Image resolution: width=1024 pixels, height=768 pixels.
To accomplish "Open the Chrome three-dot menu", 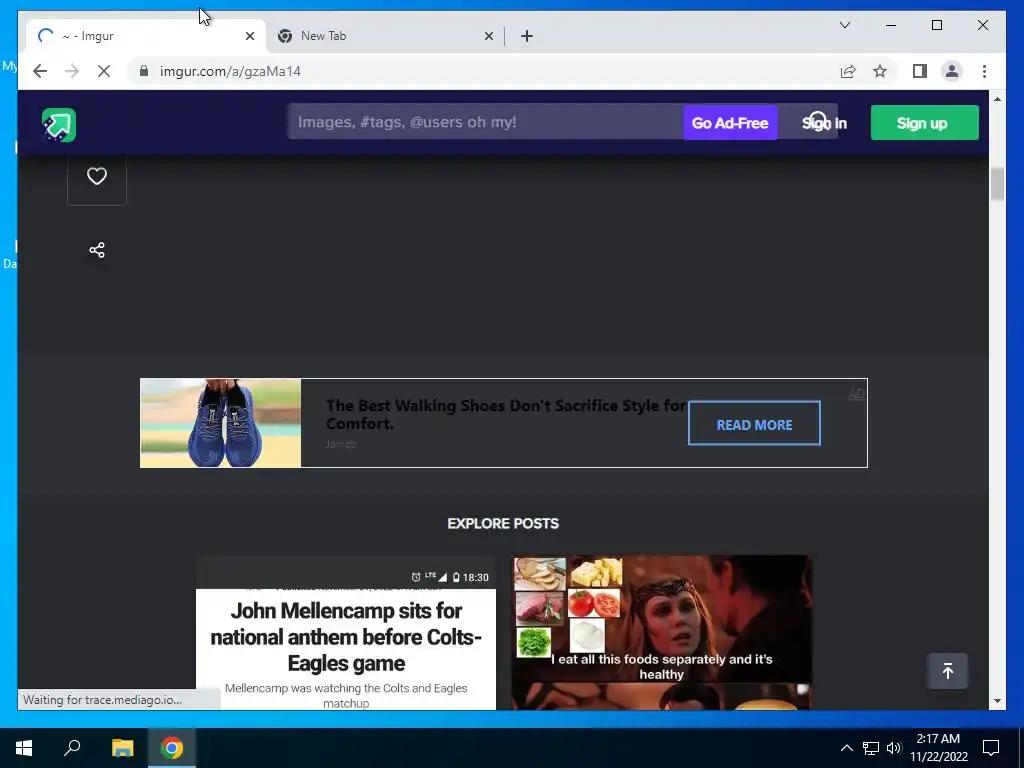I will pyautogui.click(x=984, y=71).
